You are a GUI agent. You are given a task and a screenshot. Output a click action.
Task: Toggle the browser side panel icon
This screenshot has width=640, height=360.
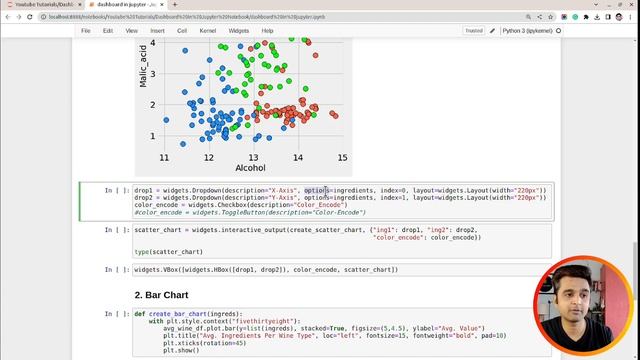click(x=608, y=17)
